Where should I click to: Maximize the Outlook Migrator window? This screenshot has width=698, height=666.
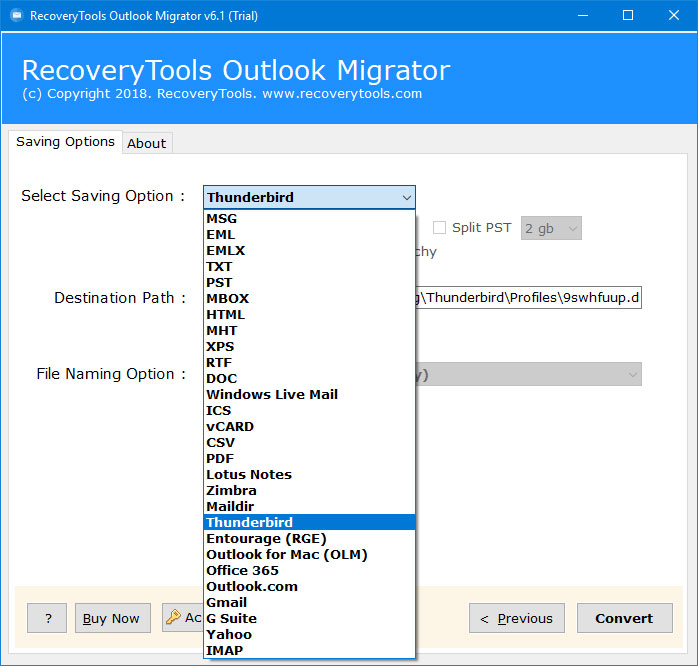[x=628, y=16]
